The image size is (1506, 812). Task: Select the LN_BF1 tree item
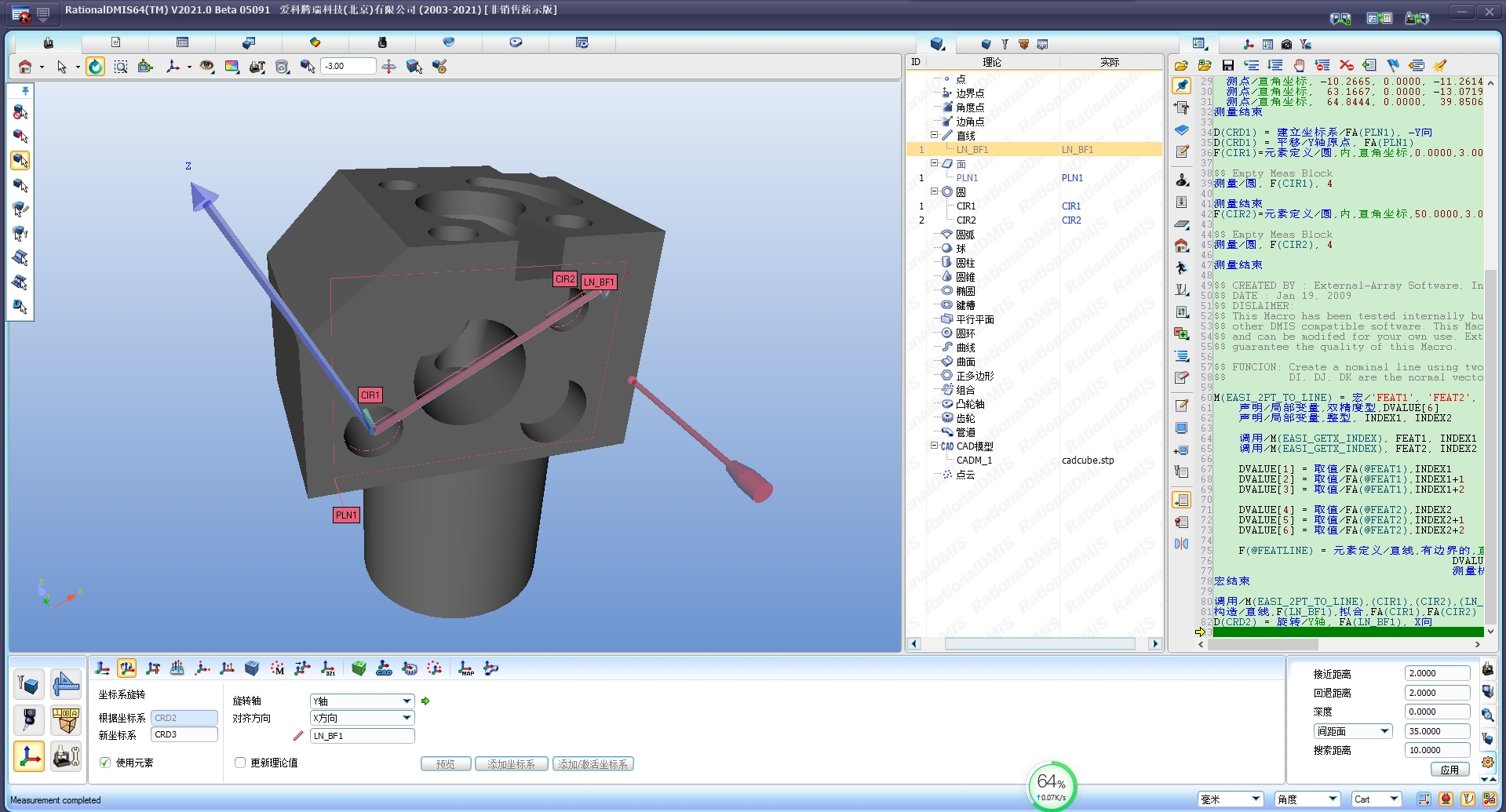pyautogui.click(x=972, y=150)
